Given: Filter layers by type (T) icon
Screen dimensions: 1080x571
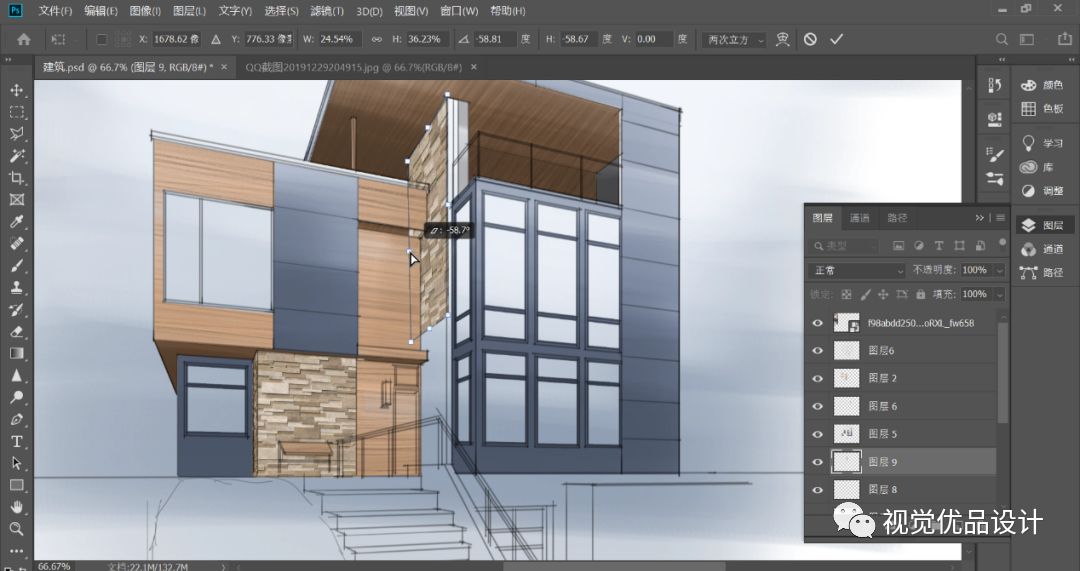Looking at the screenshot, I should (939, 245).
